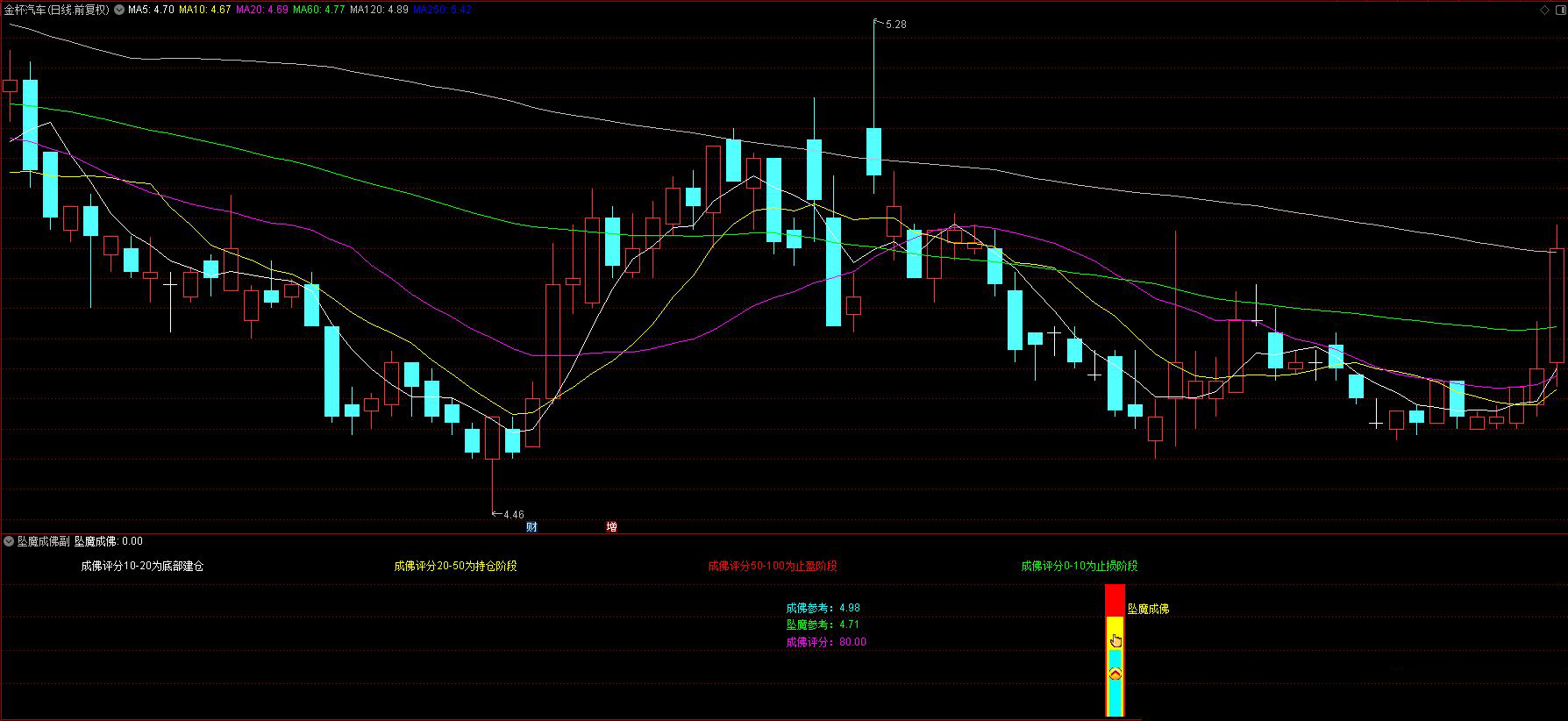Click the orange up-chevron circle icon

point(1115,674)
